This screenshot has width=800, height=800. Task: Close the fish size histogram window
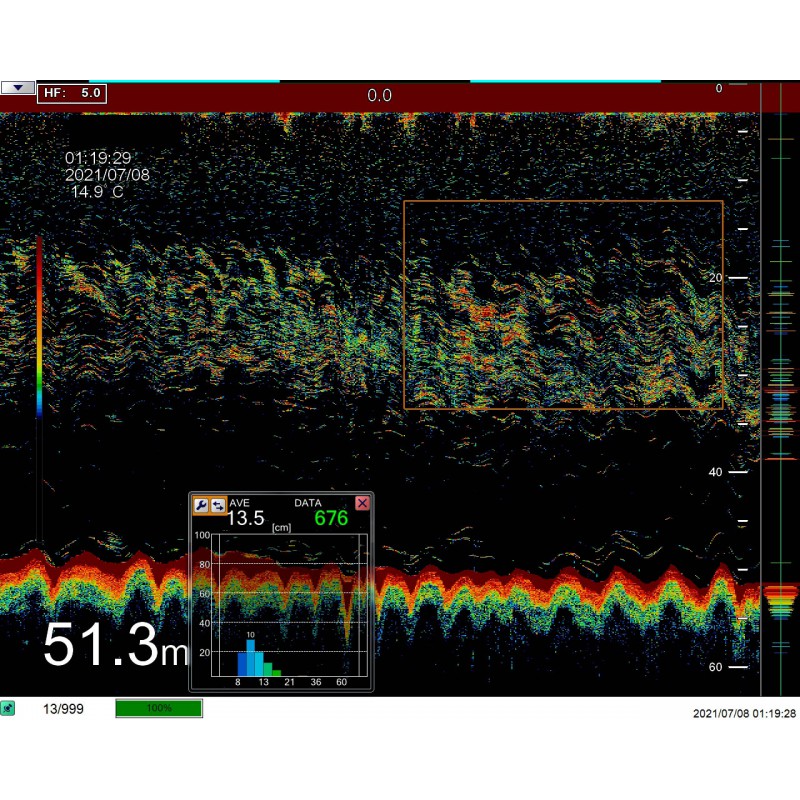point(362,503)
